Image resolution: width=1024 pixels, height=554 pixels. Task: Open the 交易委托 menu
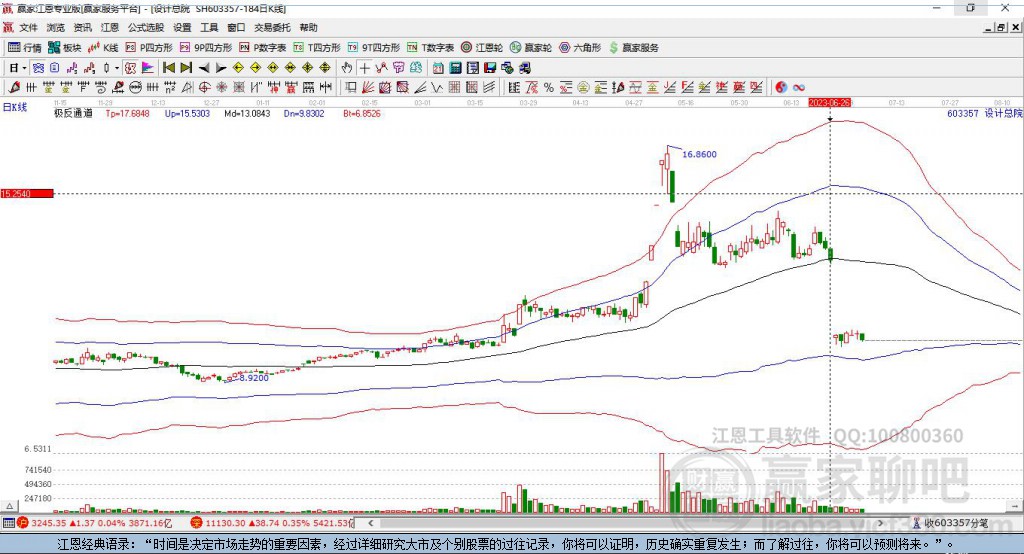272,27
